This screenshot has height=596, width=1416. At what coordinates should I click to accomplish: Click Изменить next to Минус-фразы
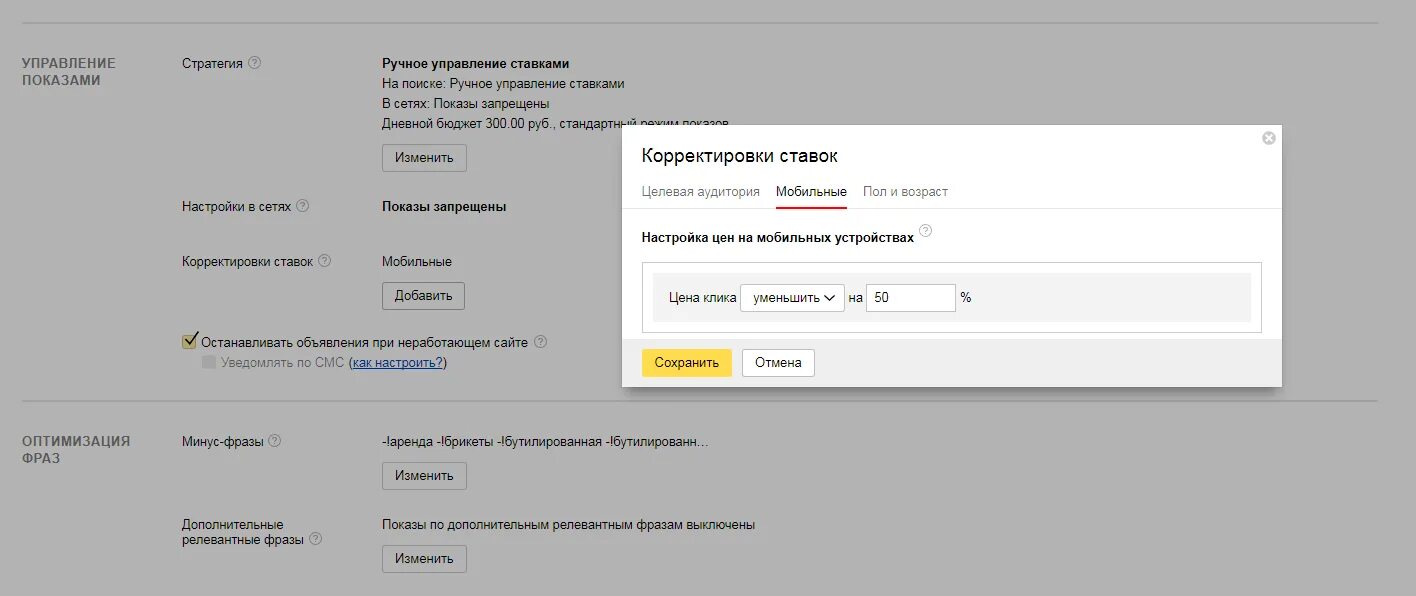pos(424,475)
